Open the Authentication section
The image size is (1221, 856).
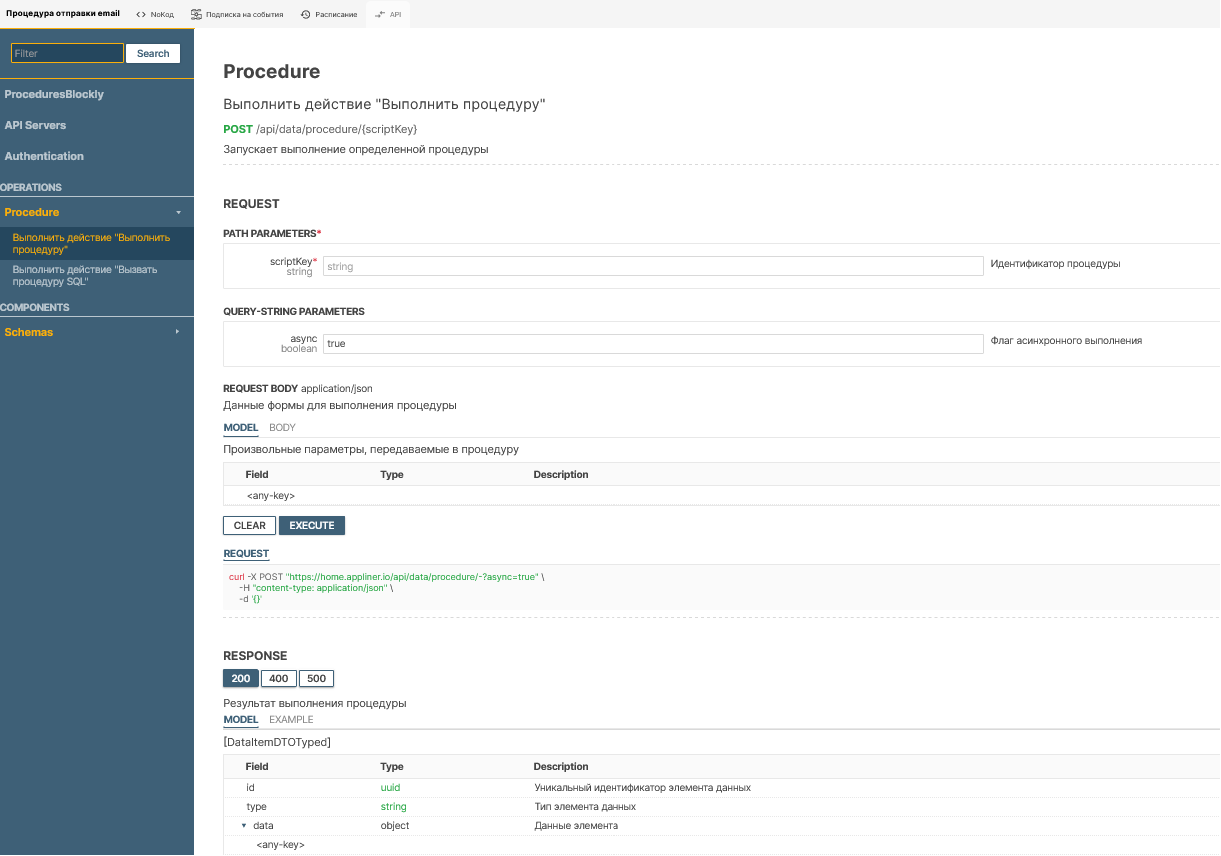44,156
